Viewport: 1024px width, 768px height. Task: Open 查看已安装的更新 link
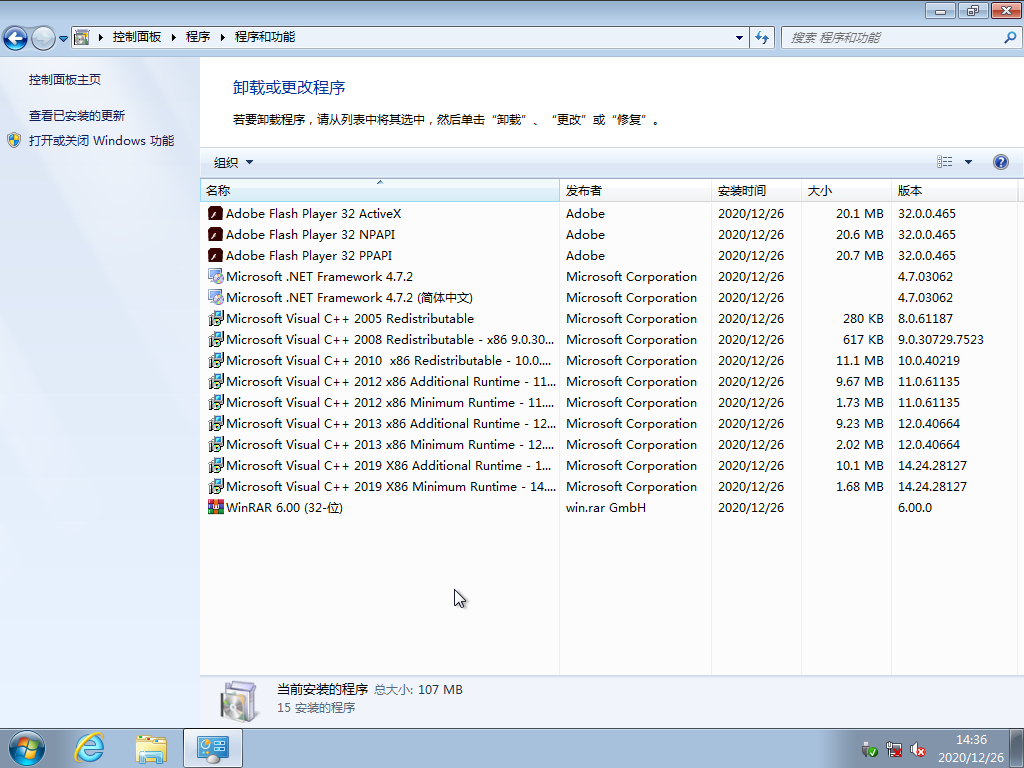(x=76, y=116)
